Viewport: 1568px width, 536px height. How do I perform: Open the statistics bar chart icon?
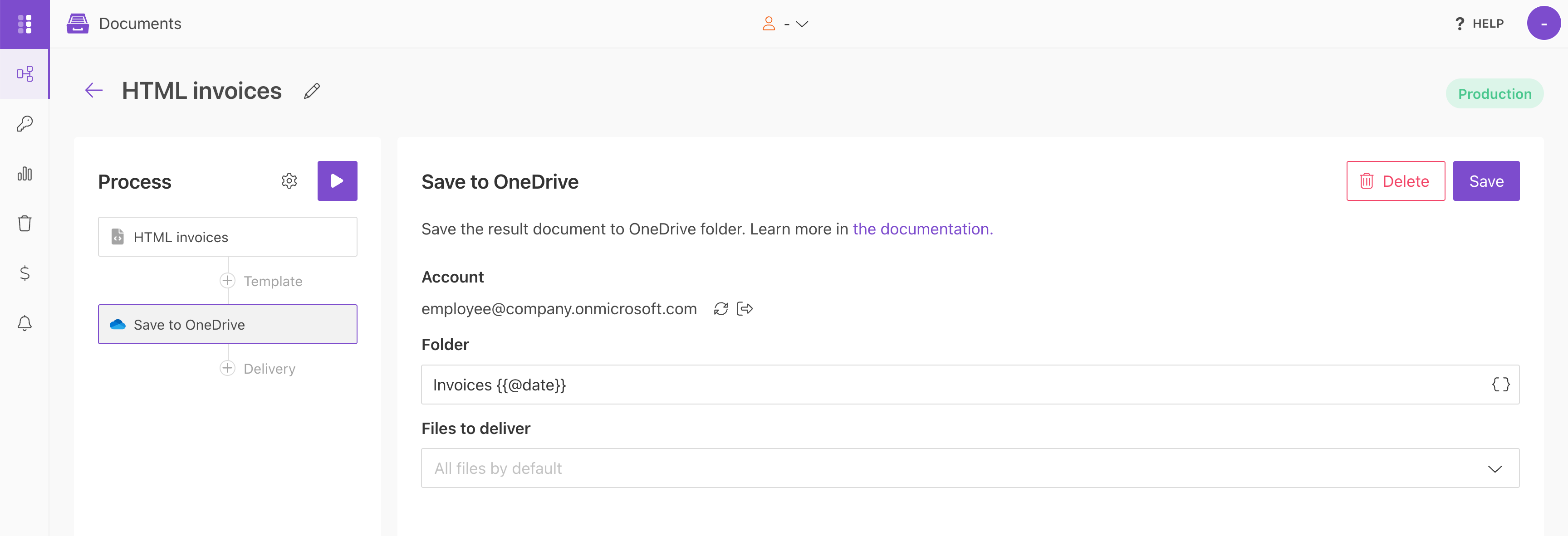(x=24, y=174)
